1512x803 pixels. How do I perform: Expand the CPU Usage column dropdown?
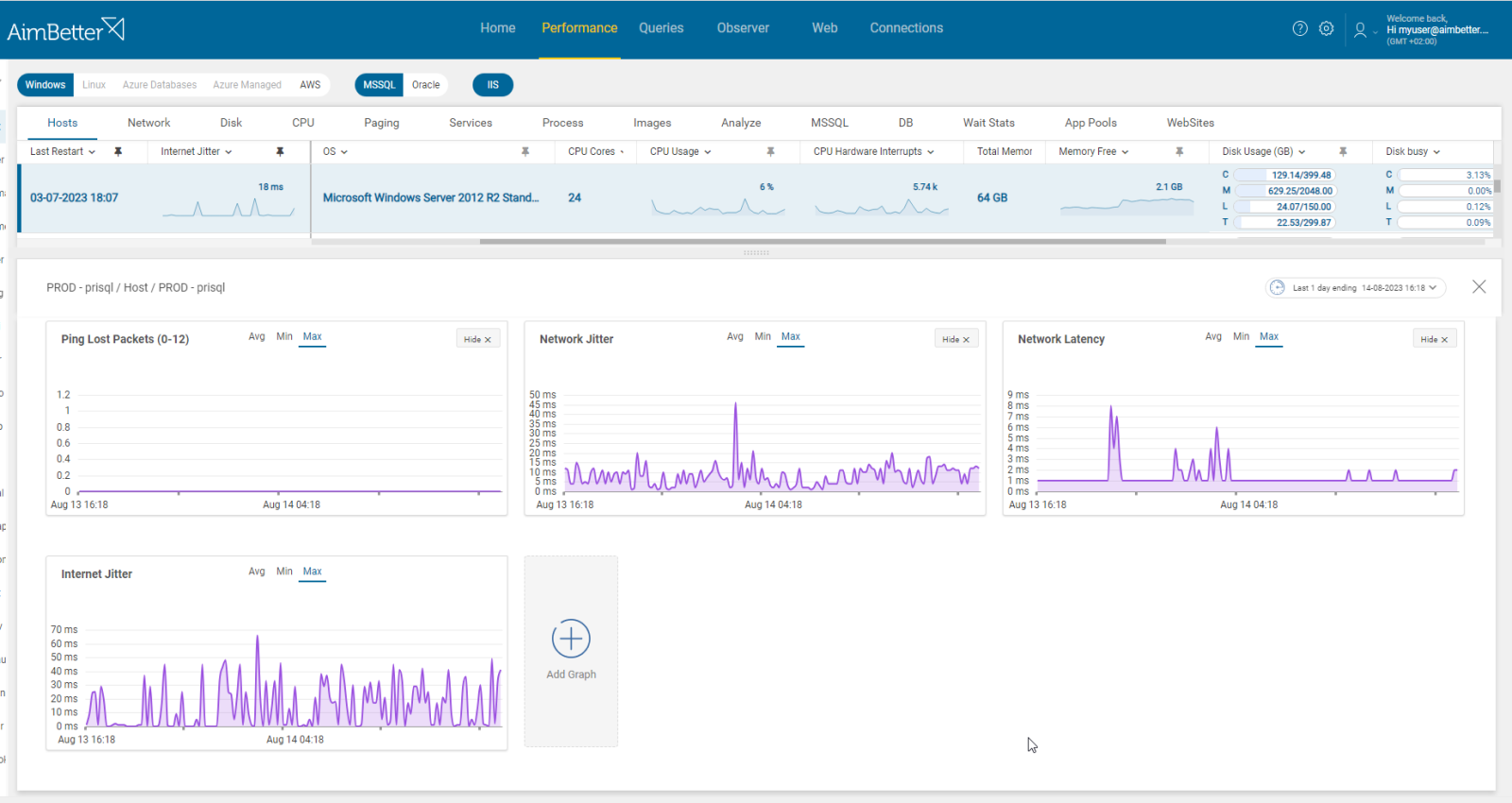(707, 152)
